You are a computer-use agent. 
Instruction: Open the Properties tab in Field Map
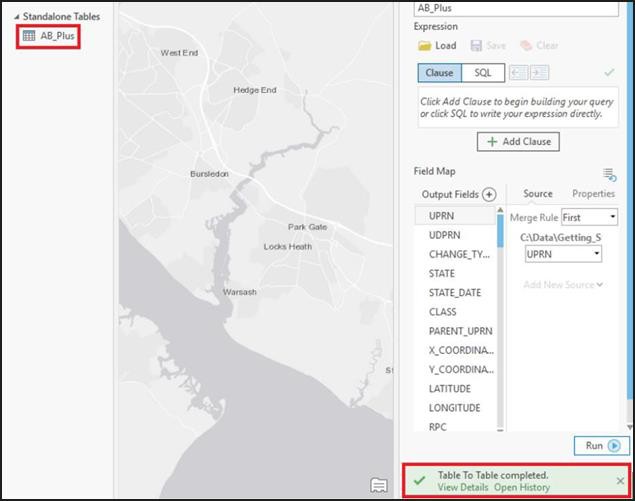pyautogui.click(x=593, y=194)
